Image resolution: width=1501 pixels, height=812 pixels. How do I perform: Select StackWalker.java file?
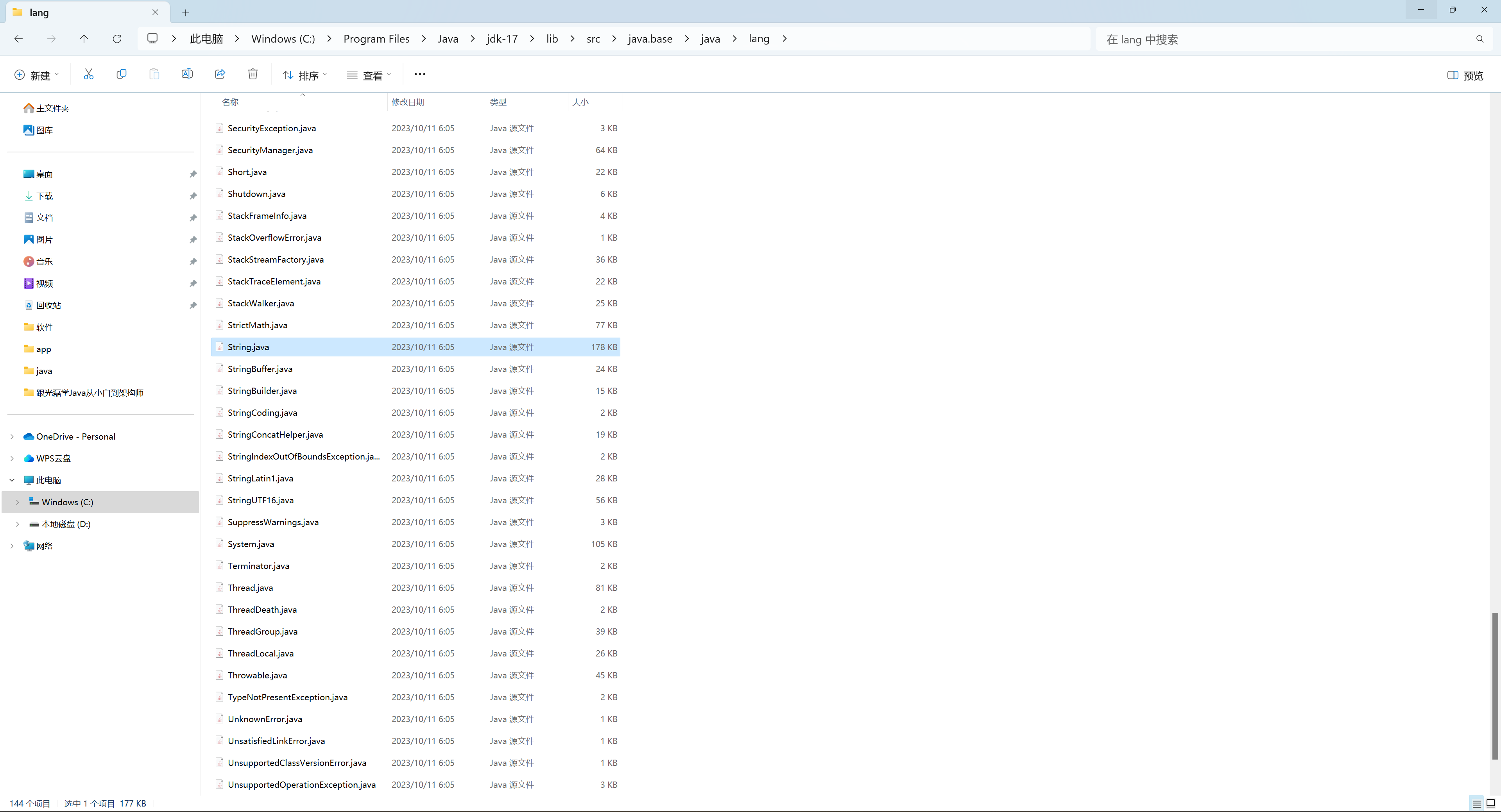tap(416, 304)
